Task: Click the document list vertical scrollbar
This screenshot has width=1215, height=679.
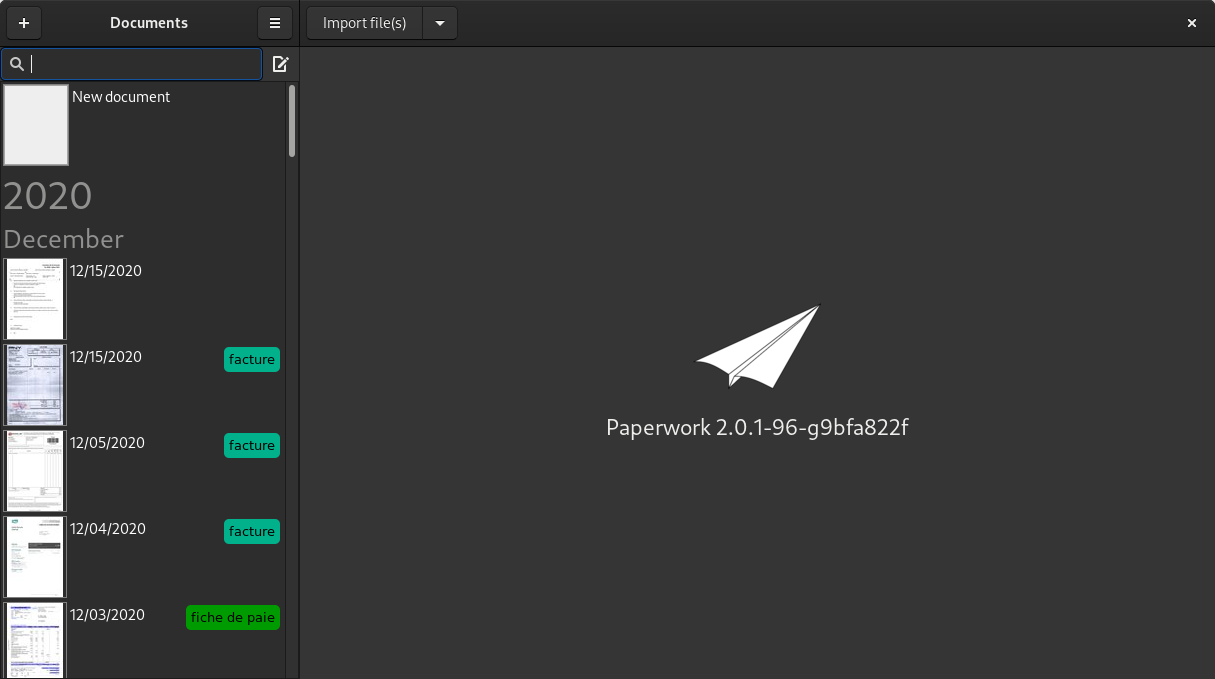Action: pyautogui.click(x=292, y=121)
